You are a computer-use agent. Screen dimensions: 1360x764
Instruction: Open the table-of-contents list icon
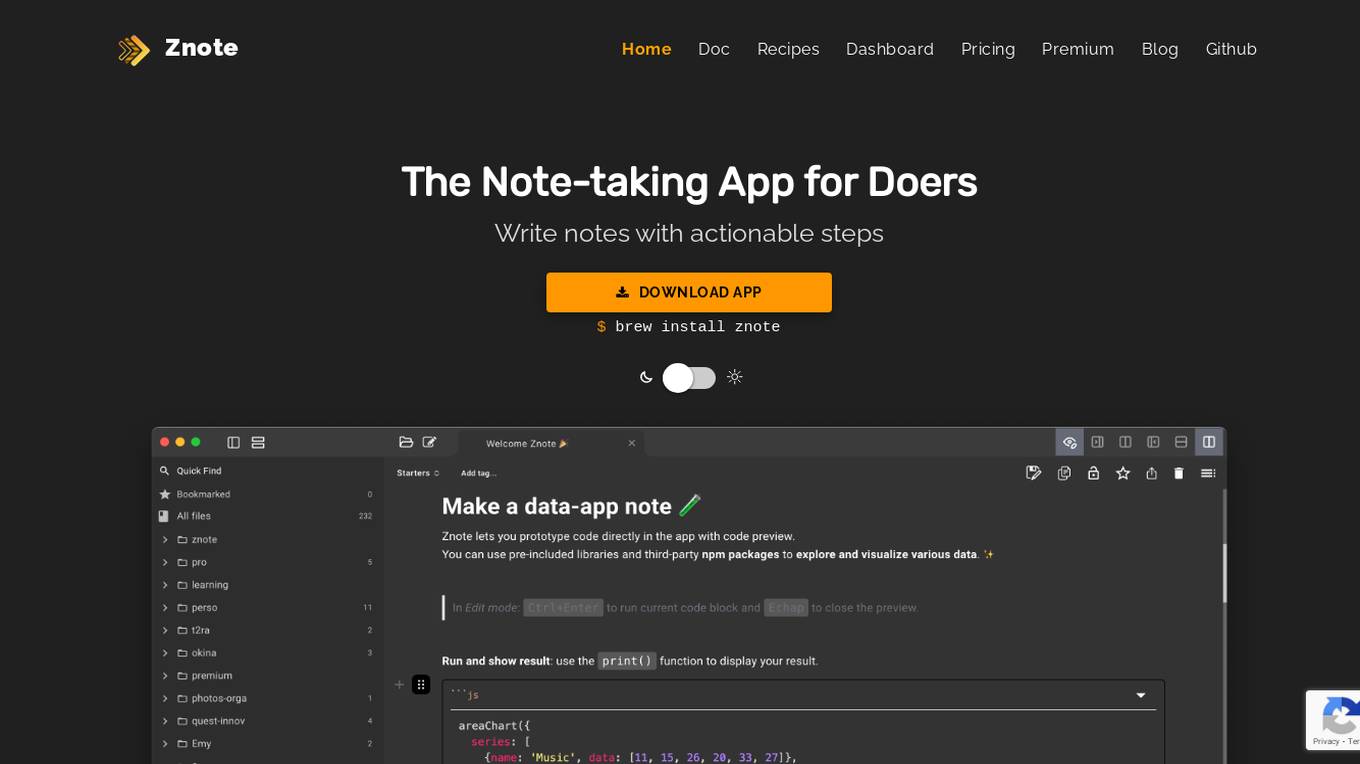[x=1208, y=473]
